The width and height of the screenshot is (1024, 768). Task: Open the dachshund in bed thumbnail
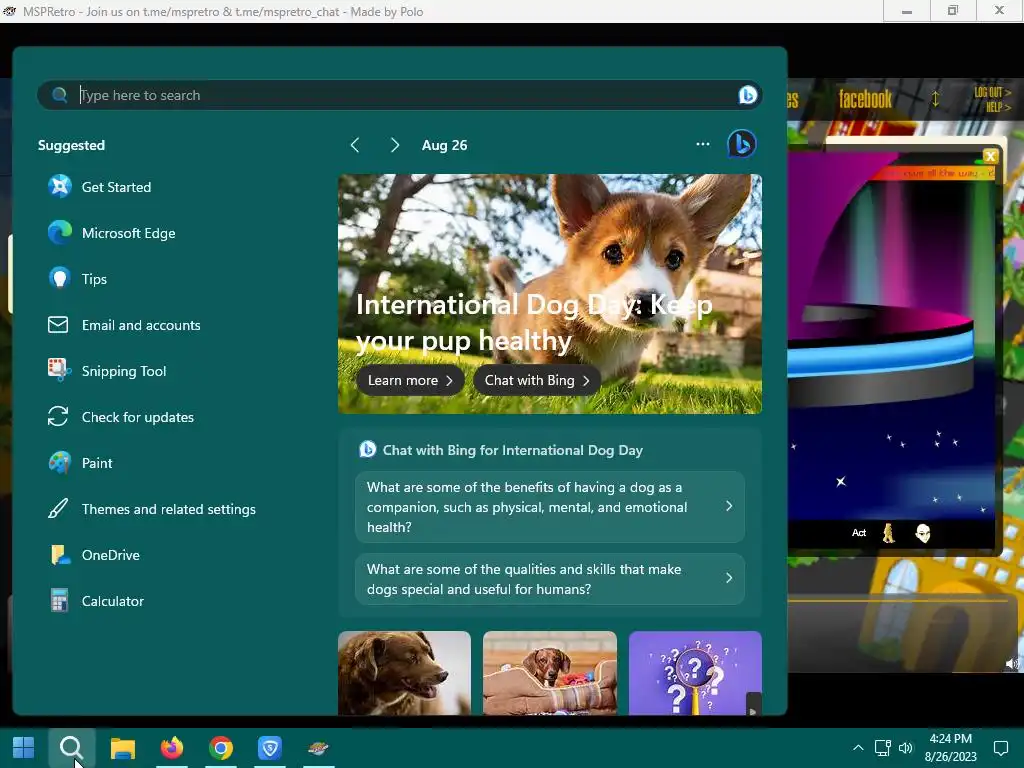coord(550,673)
